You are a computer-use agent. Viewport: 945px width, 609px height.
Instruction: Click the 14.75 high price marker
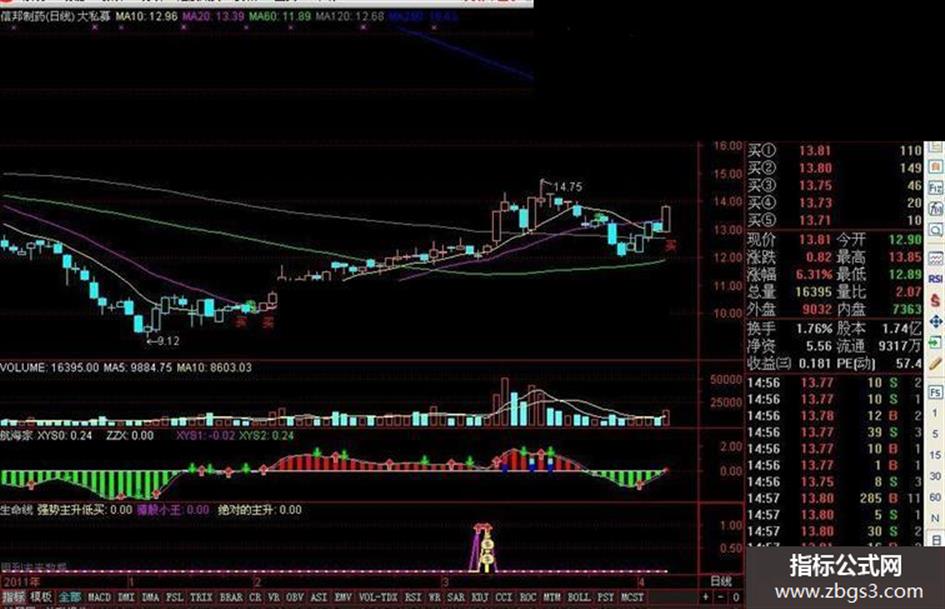point(568,187)
